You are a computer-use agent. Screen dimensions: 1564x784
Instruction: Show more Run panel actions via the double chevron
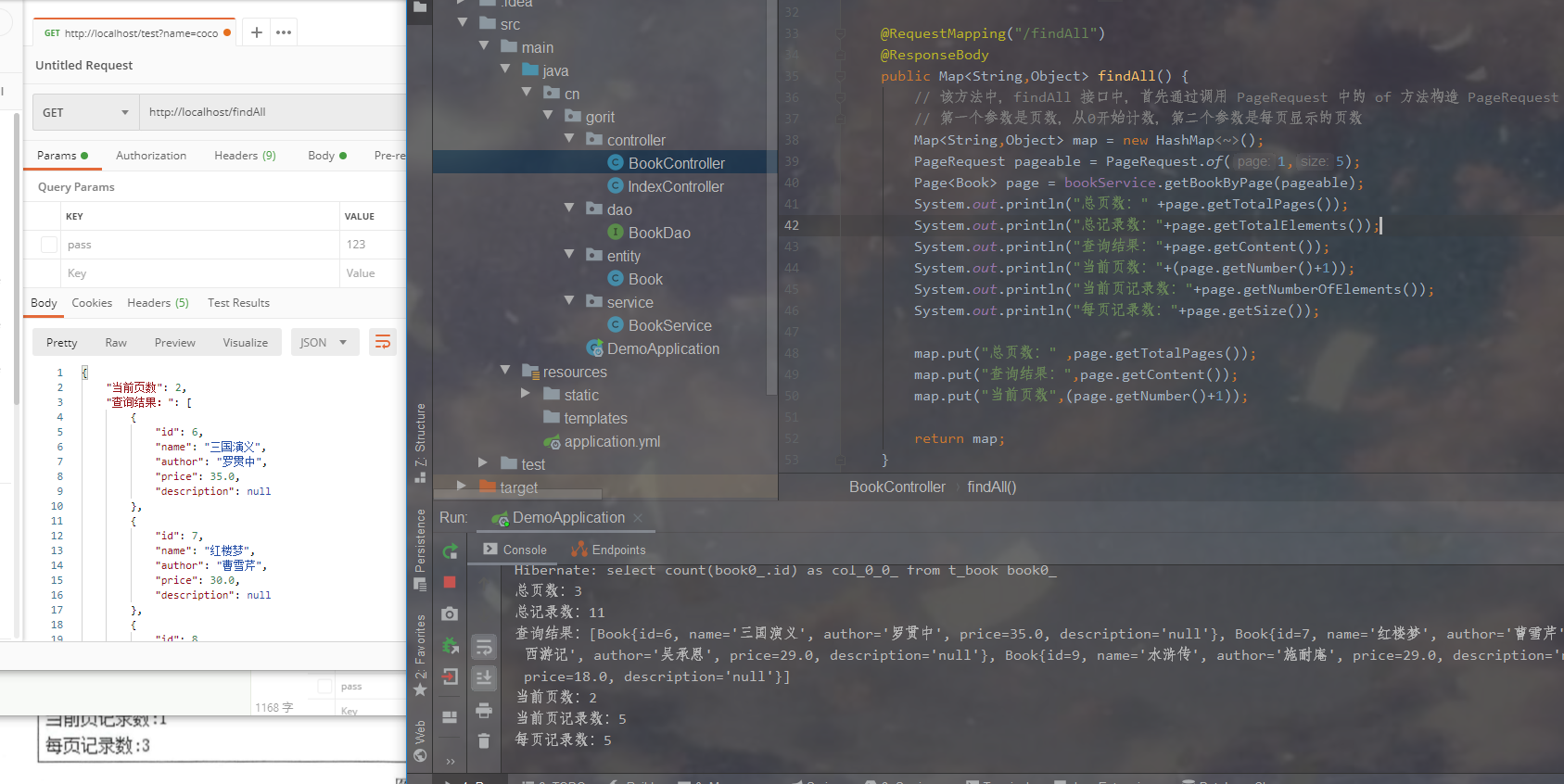pos(451,762)
